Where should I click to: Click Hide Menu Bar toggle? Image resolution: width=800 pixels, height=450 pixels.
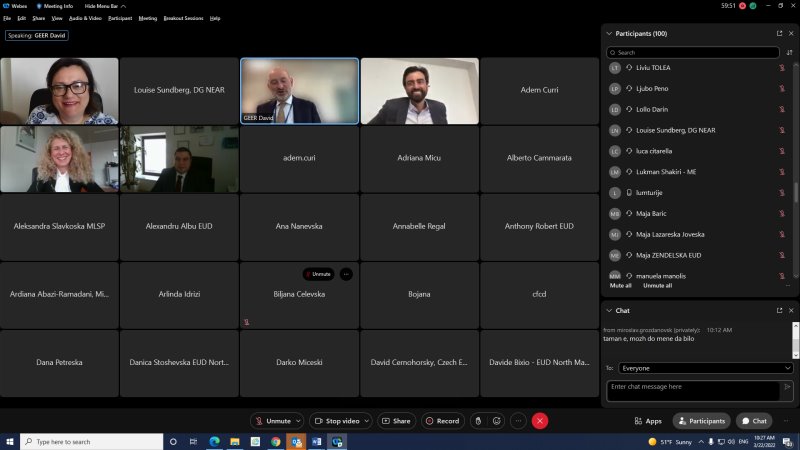click(x=105, y=6)
